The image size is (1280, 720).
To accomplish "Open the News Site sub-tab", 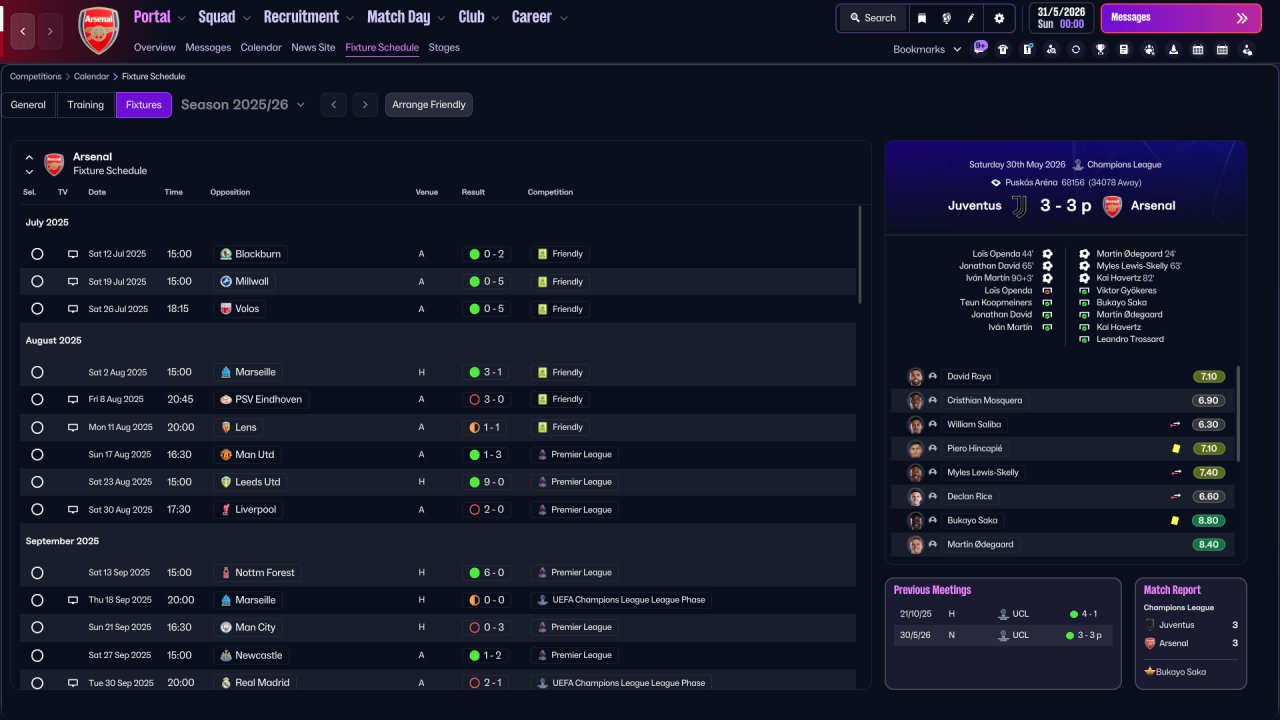I will (313, 47).
